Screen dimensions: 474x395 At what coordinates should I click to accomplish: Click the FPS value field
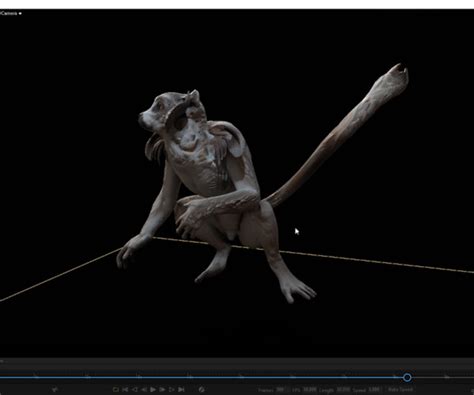coord(310,389)
